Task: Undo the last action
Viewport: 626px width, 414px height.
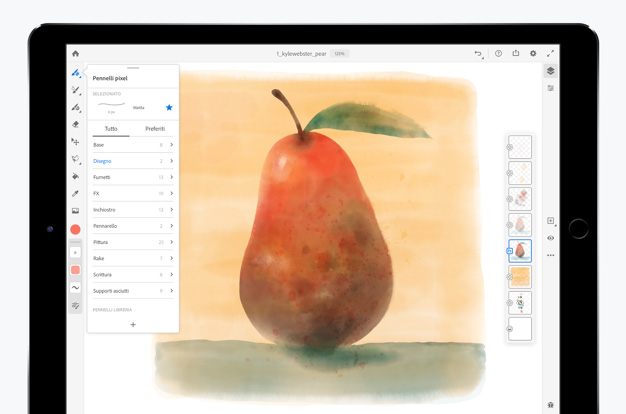Action: tap(478, 53)
